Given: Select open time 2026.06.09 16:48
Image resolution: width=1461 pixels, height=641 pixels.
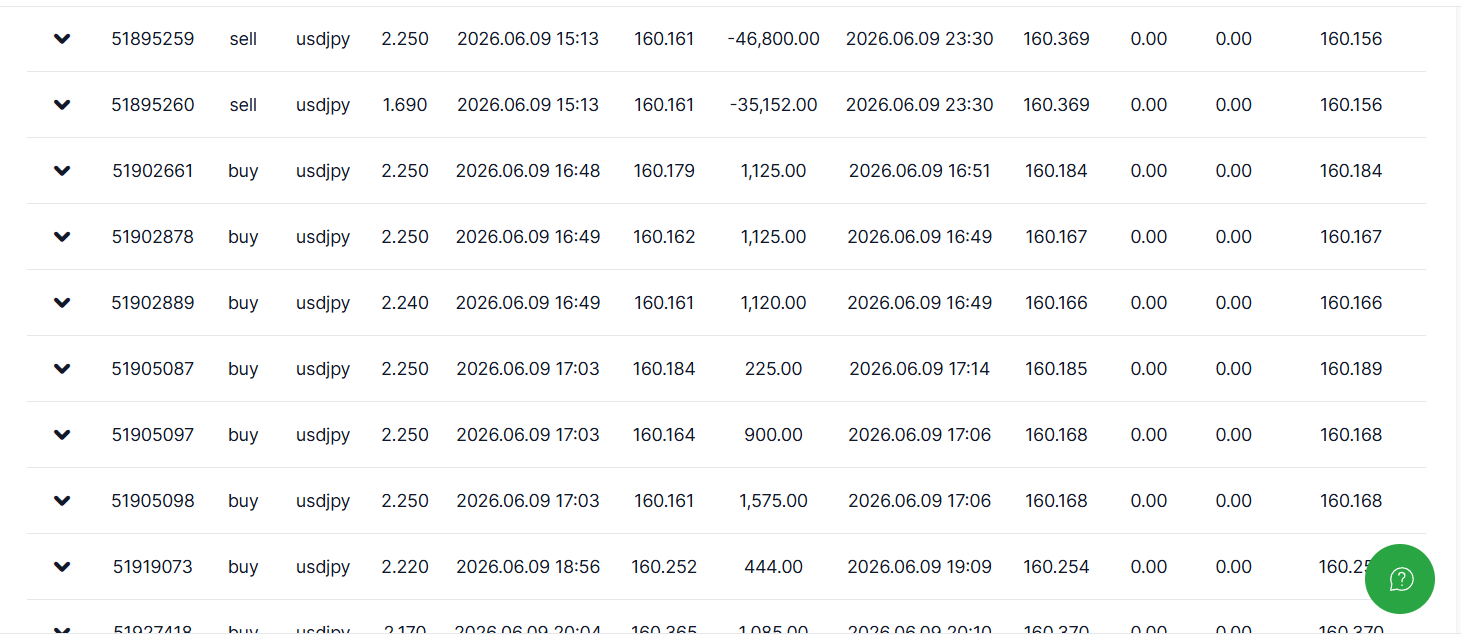Looking at the screenshot, I should coord(528,171).
